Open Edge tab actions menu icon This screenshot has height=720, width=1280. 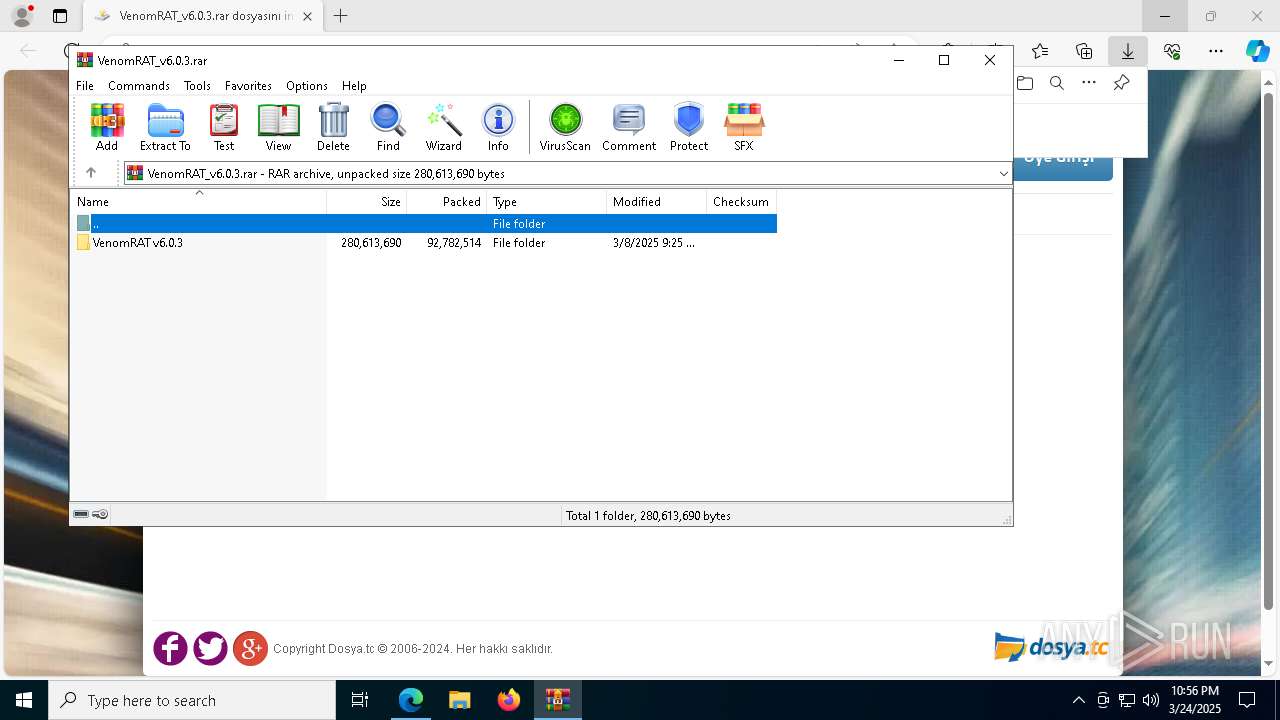pyautogui.click(x=60, y=16)
